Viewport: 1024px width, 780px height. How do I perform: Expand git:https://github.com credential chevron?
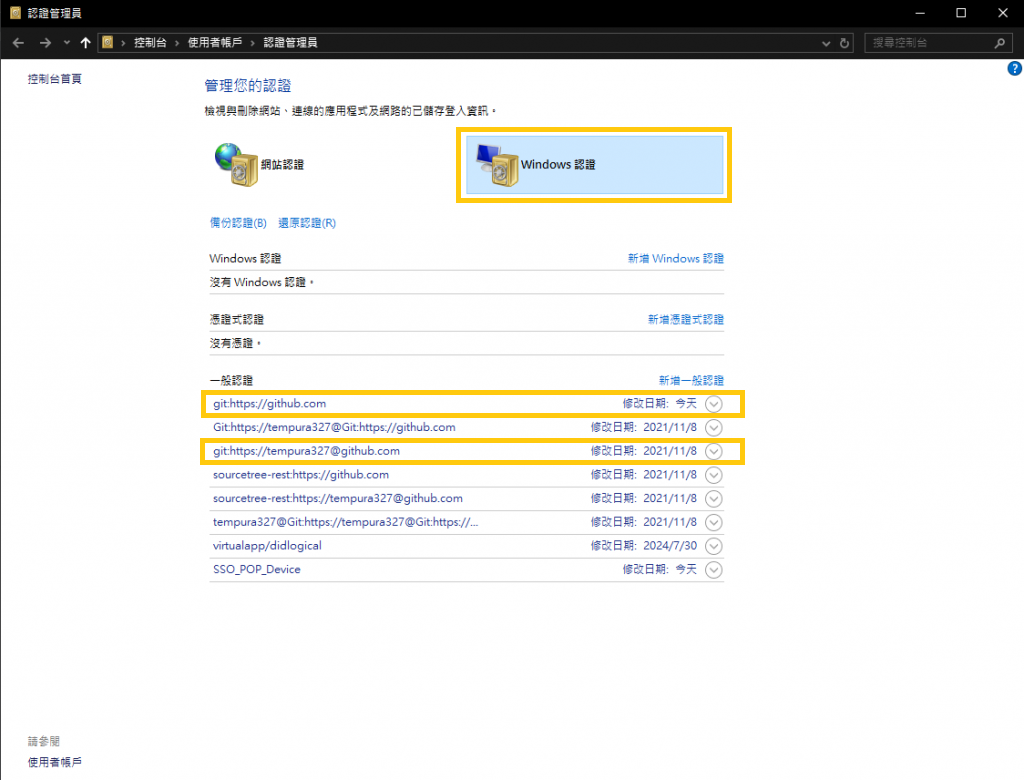click(714, 404)
